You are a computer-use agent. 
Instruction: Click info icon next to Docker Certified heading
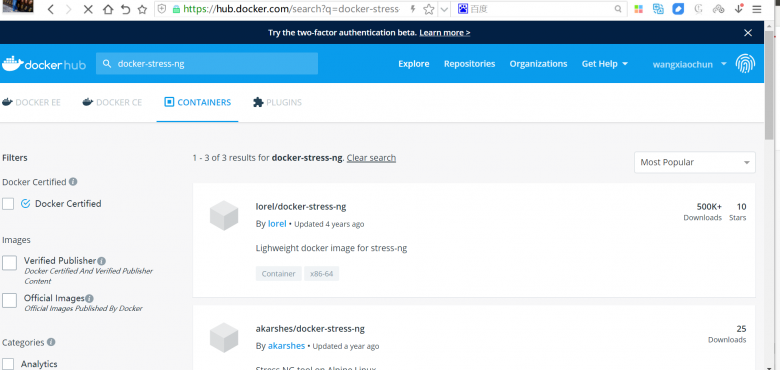[73, 182]
